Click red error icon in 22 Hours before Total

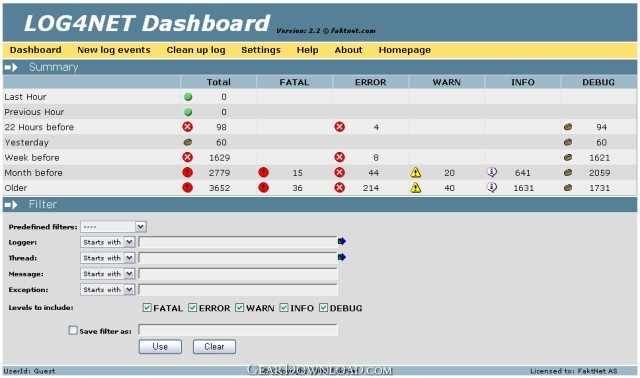point(187,127)
